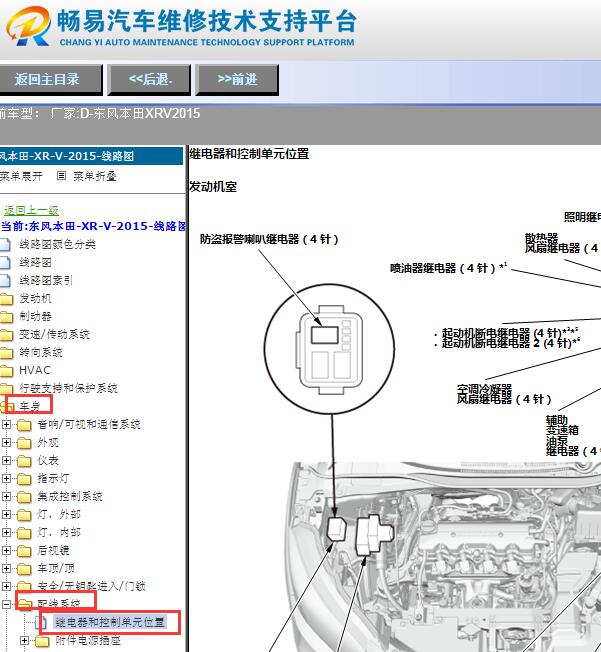Select 菜单折叠 to collapse the menu
Viewport: 601px width, 652px height.
[94, 176]
